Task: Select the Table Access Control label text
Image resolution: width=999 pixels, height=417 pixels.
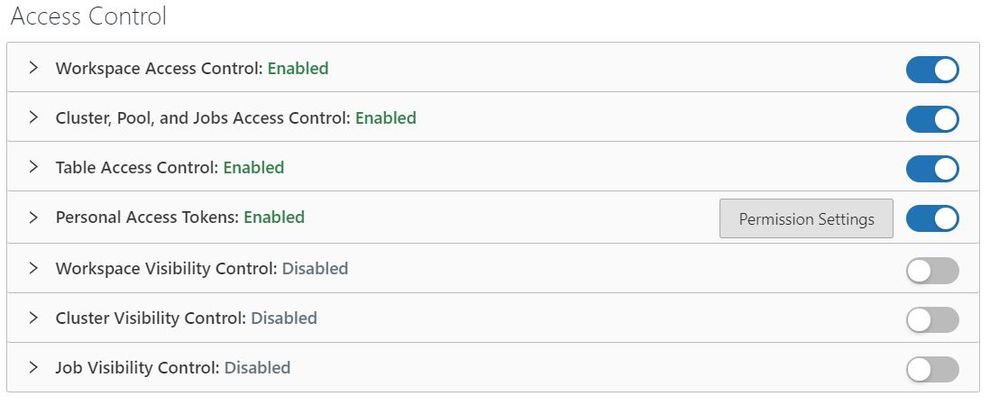Action: click(137, 167)
